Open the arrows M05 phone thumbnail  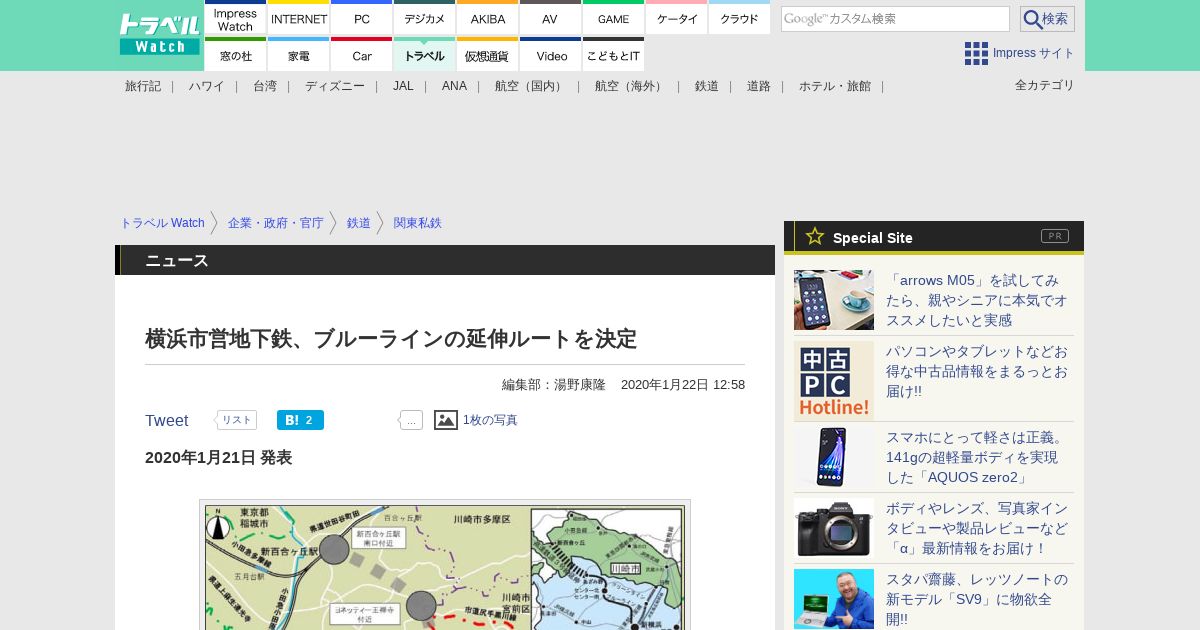click(834, 300)
